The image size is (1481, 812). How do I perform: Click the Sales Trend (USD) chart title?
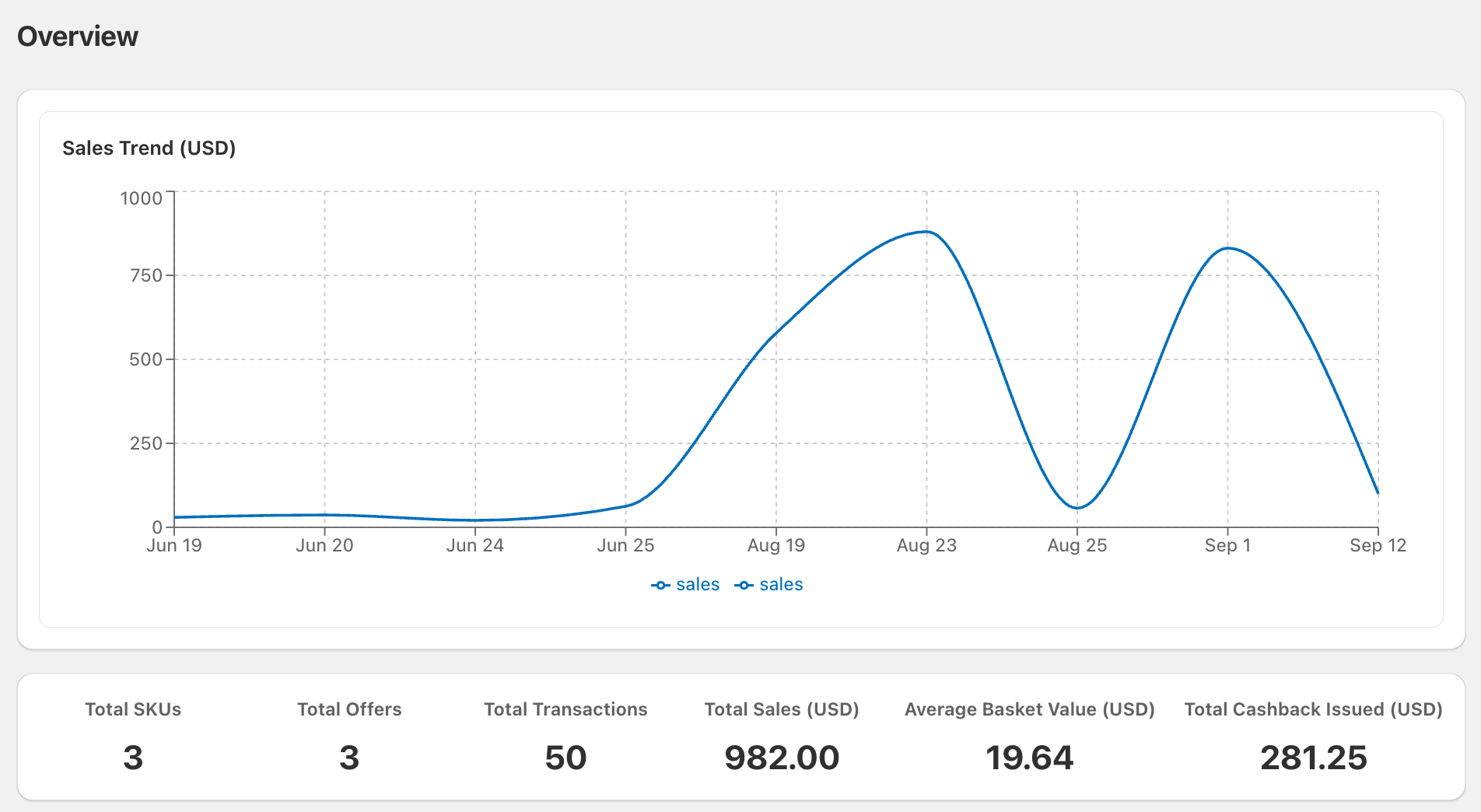coord(149,148)
